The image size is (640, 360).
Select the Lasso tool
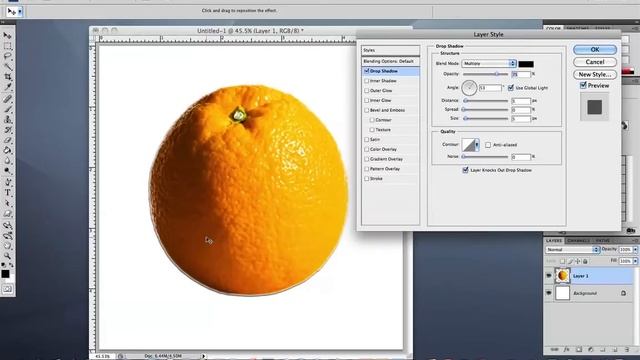pyautogui.click(x=7, y=56)
